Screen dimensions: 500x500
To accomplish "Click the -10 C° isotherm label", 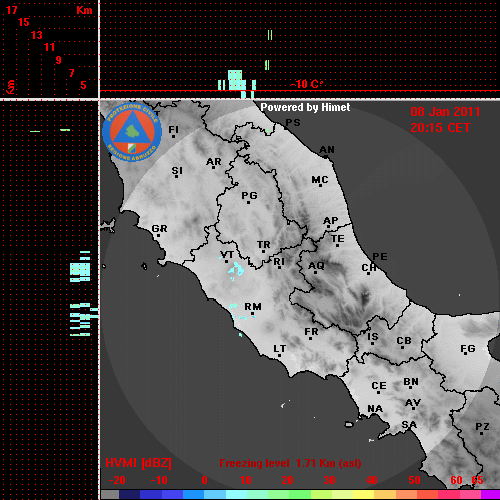I will (306, 84).
